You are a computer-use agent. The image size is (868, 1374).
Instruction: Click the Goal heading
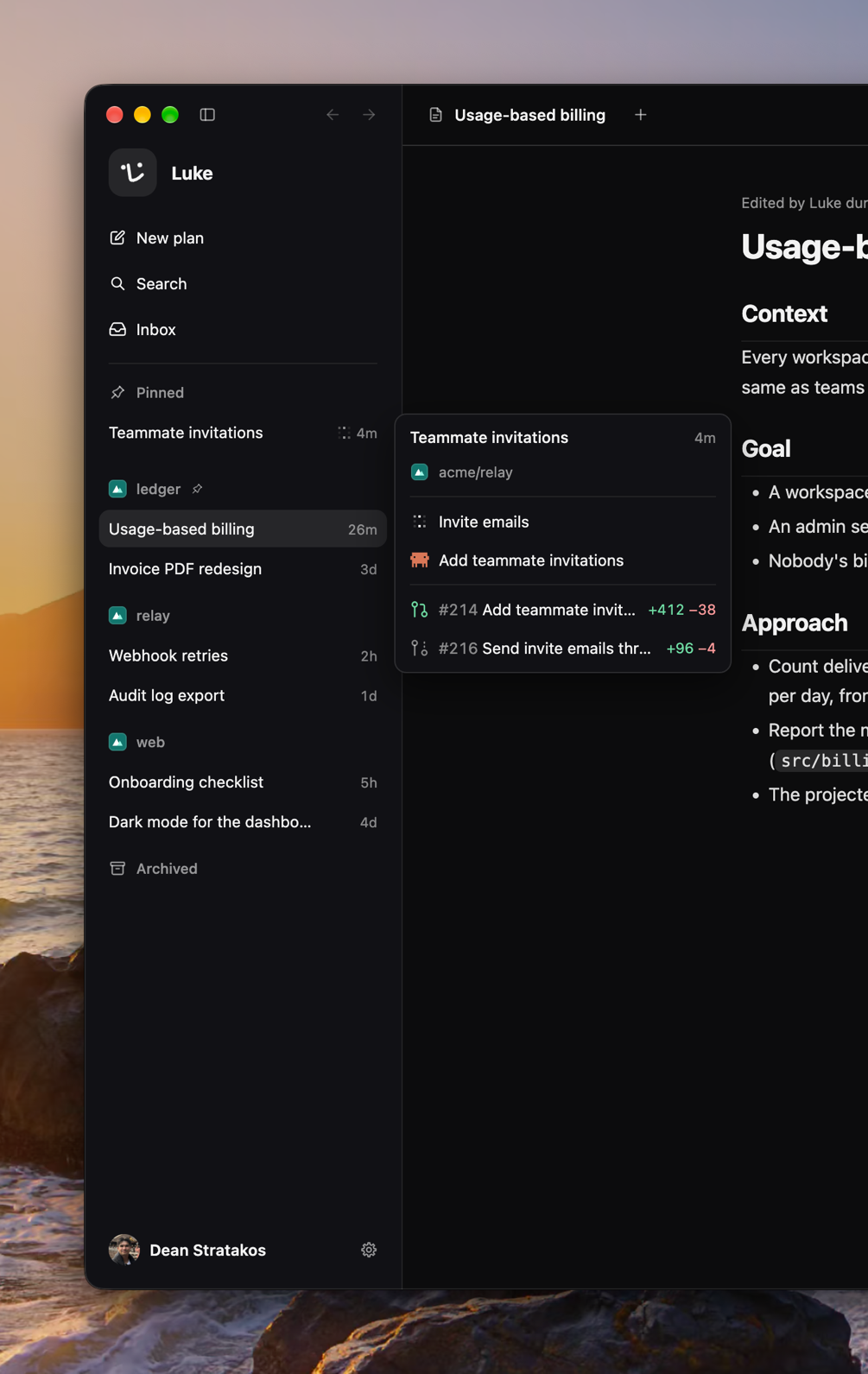766,449
